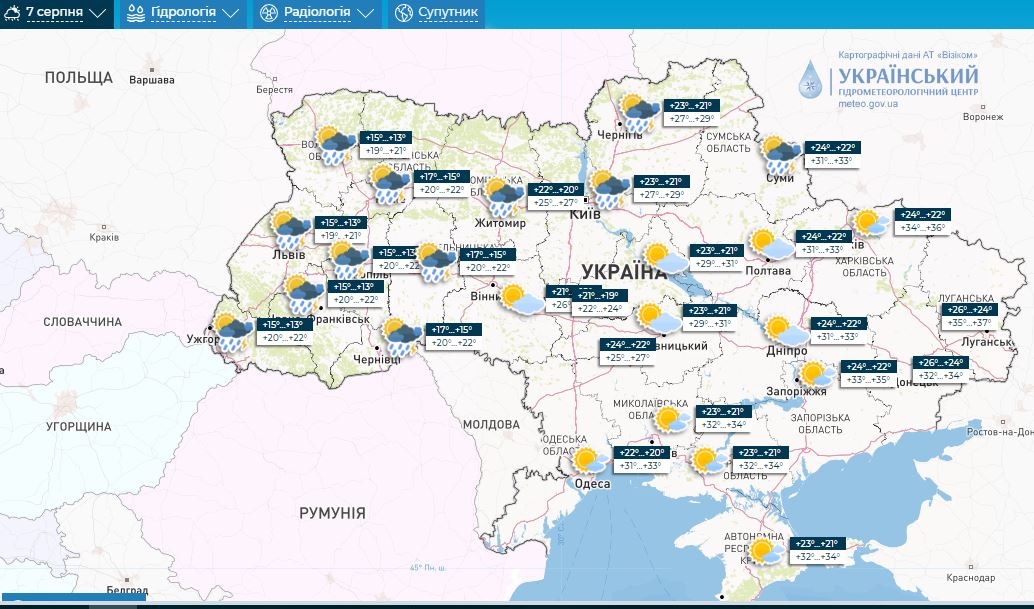Click the Житомир thunderstorm weather icon
The height and width of the screenshot is (609, 1034).
[504, 196]
